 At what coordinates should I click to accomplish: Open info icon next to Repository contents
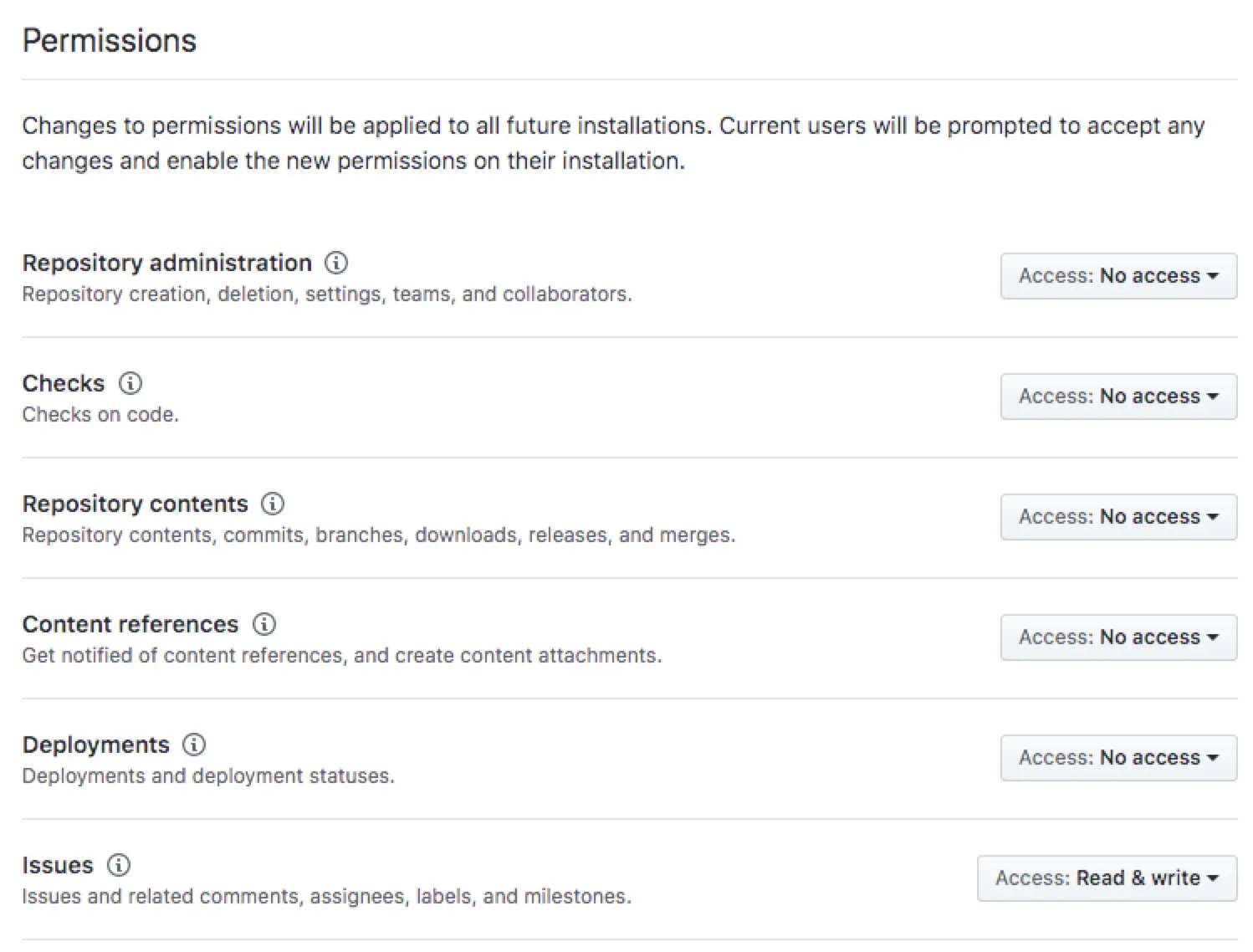click(x=273, y=504)
